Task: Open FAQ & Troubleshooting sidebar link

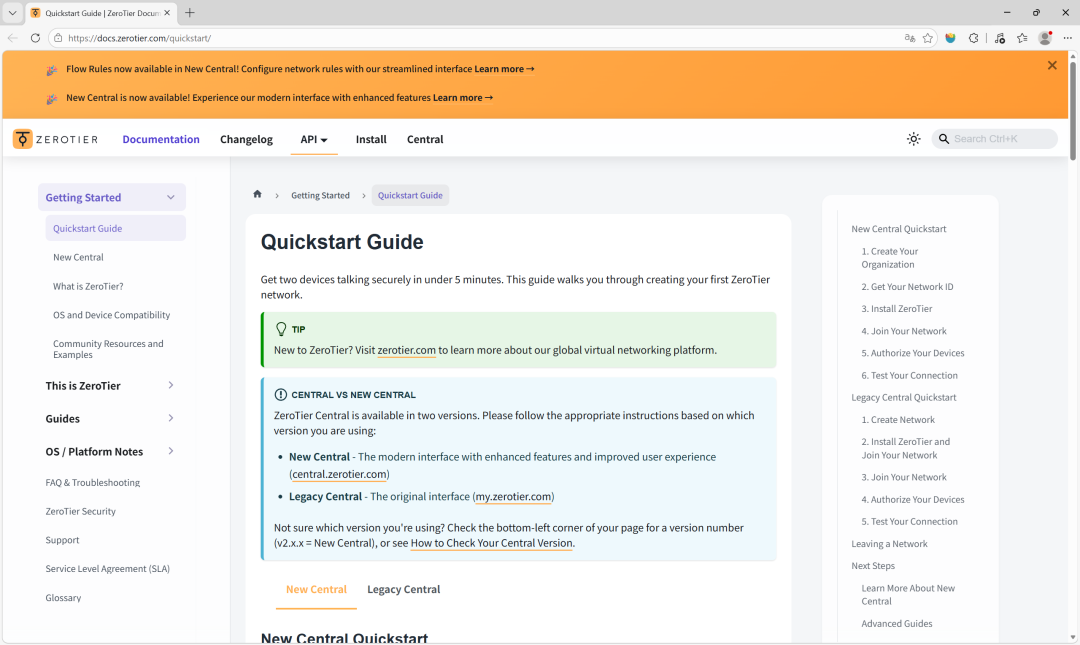Action: tap(93, 482)
